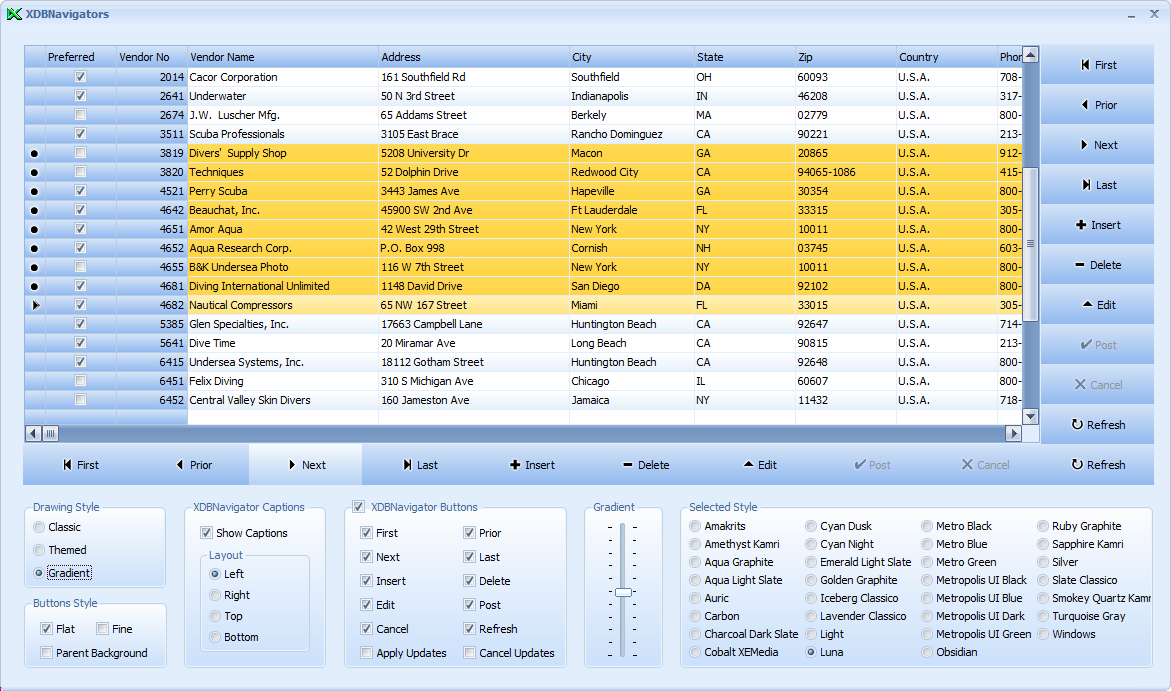This screenshot has width=1171, height=691.
Task: Choose Top caption layout option
Action: 215,616
